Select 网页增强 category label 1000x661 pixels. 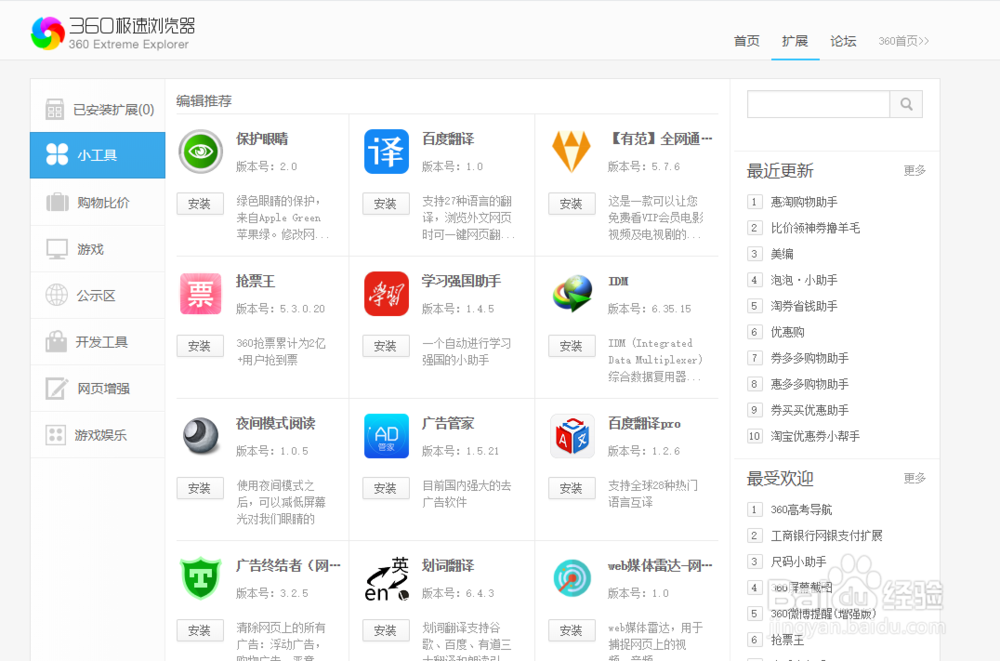pyautogui.click(x=103, y=389)
